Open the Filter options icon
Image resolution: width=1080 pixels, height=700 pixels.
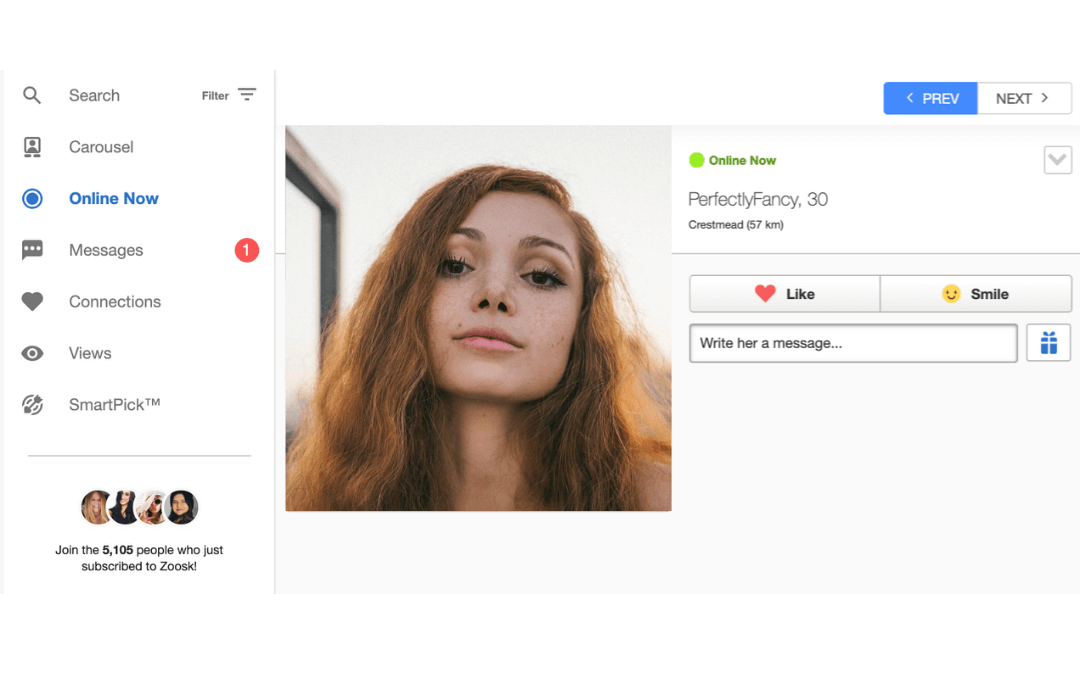tap(247, 95)
